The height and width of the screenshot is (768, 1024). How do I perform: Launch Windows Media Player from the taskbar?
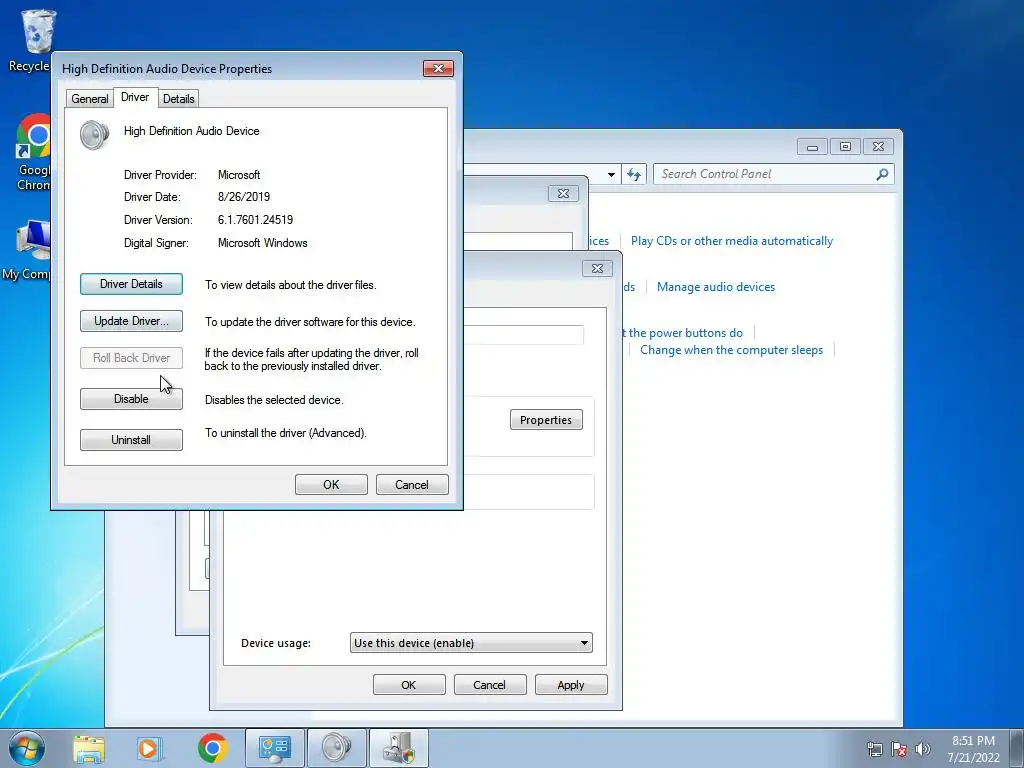[x=149, y=749]
